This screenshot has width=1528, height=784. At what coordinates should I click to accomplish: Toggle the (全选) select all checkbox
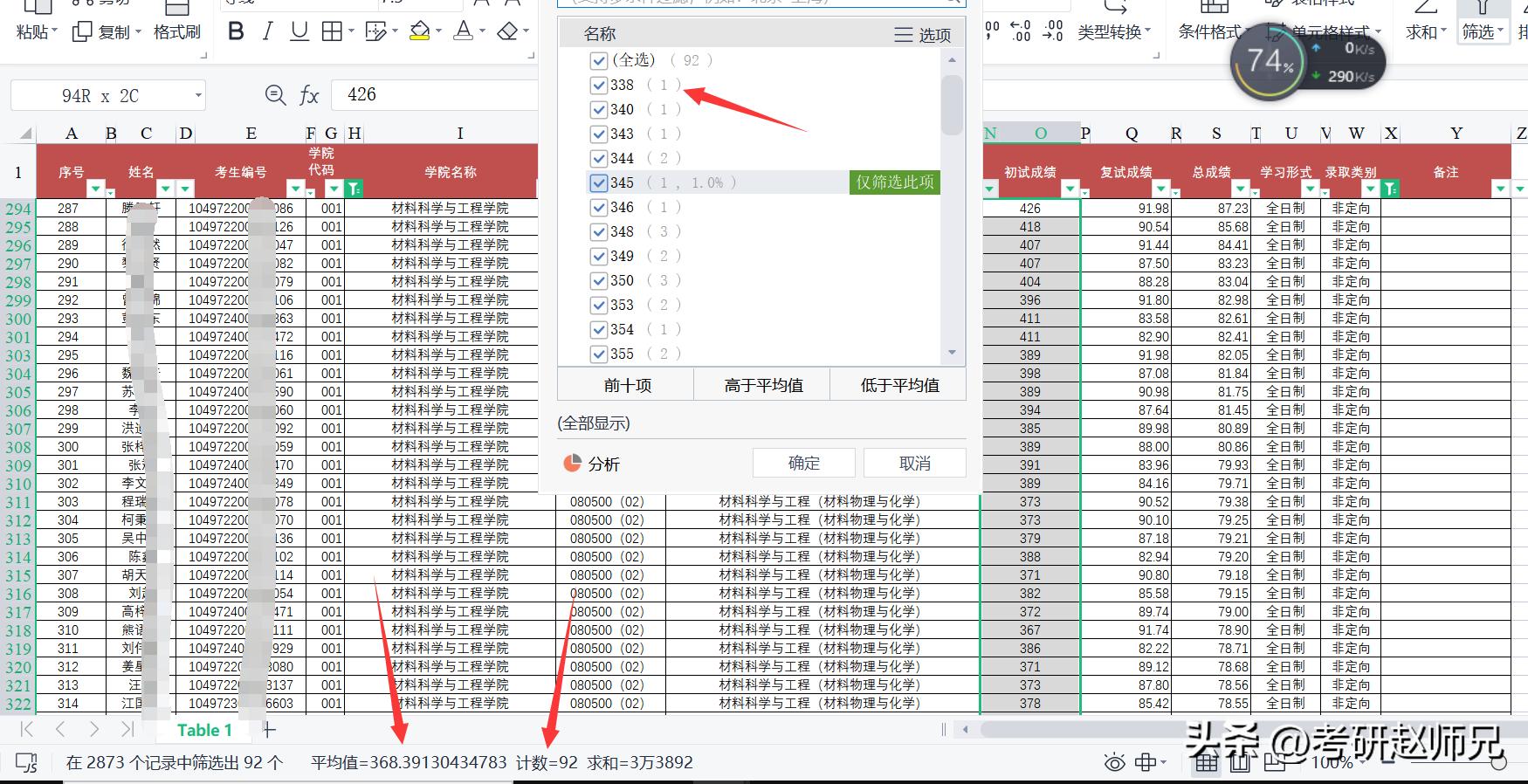(598, 60)
